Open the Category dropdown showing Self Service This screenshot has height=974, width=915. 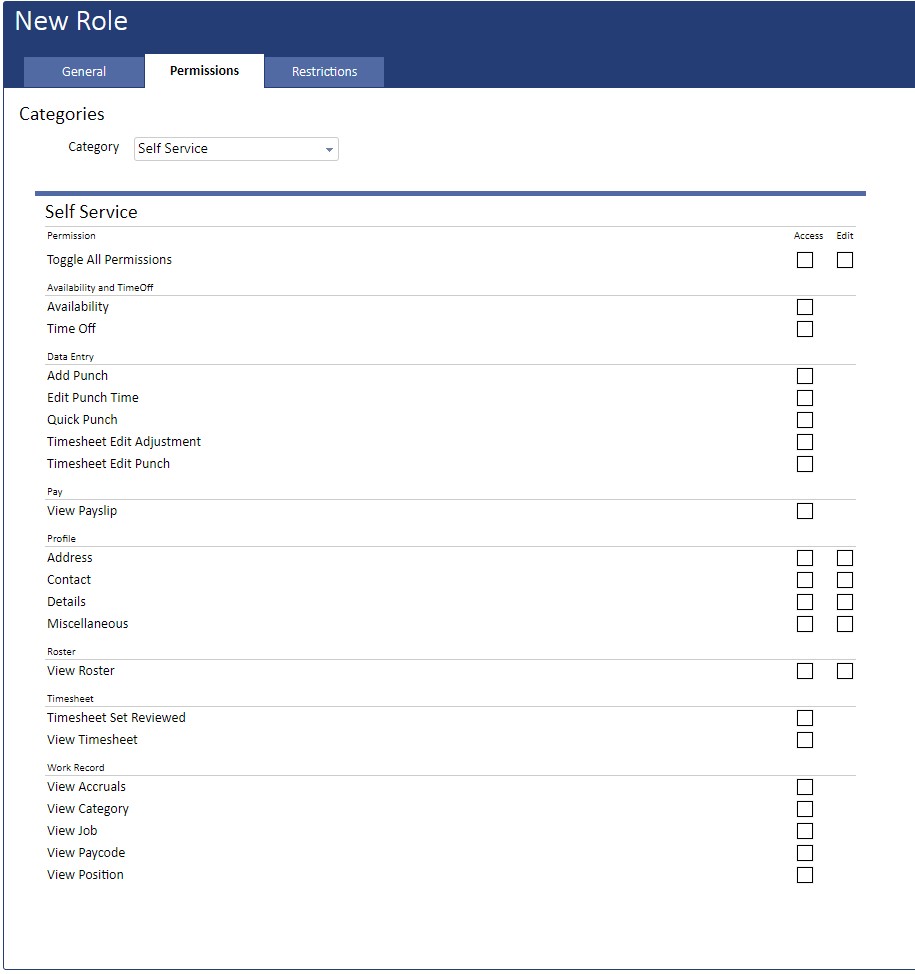(236, 149)
